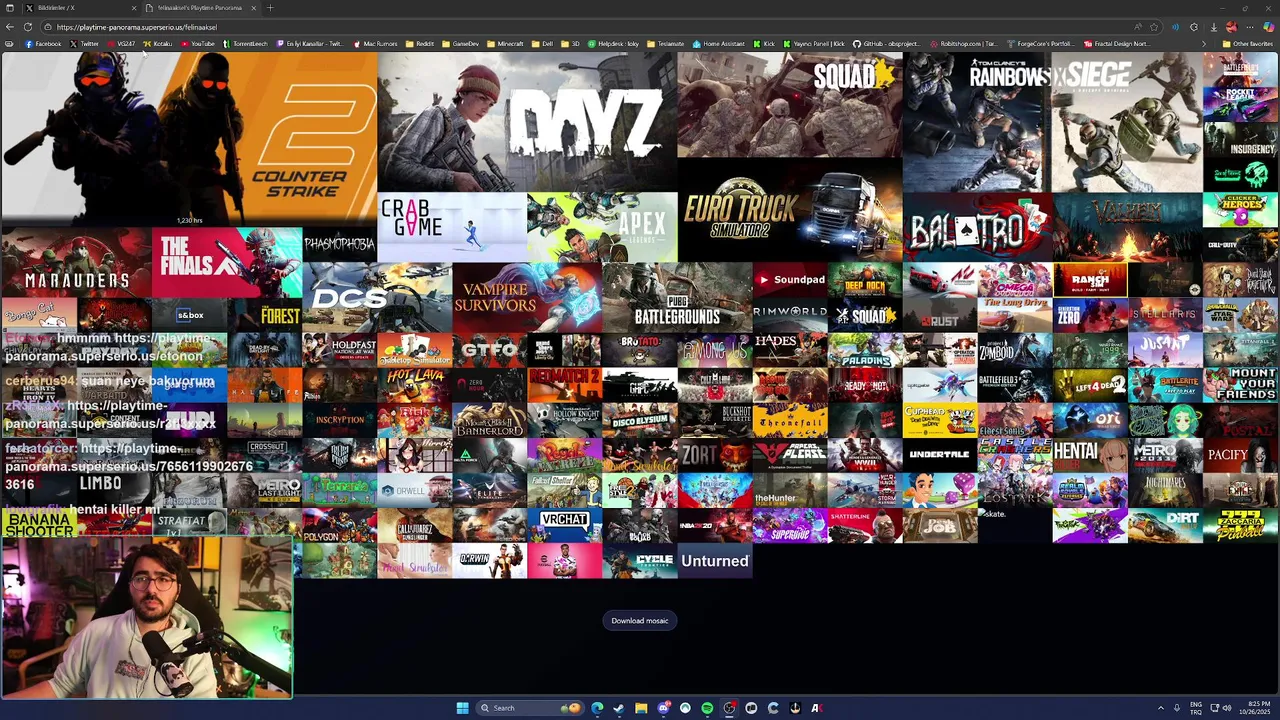
Task: Open the taskbar clock and date
Action: tap(1254, 708)
